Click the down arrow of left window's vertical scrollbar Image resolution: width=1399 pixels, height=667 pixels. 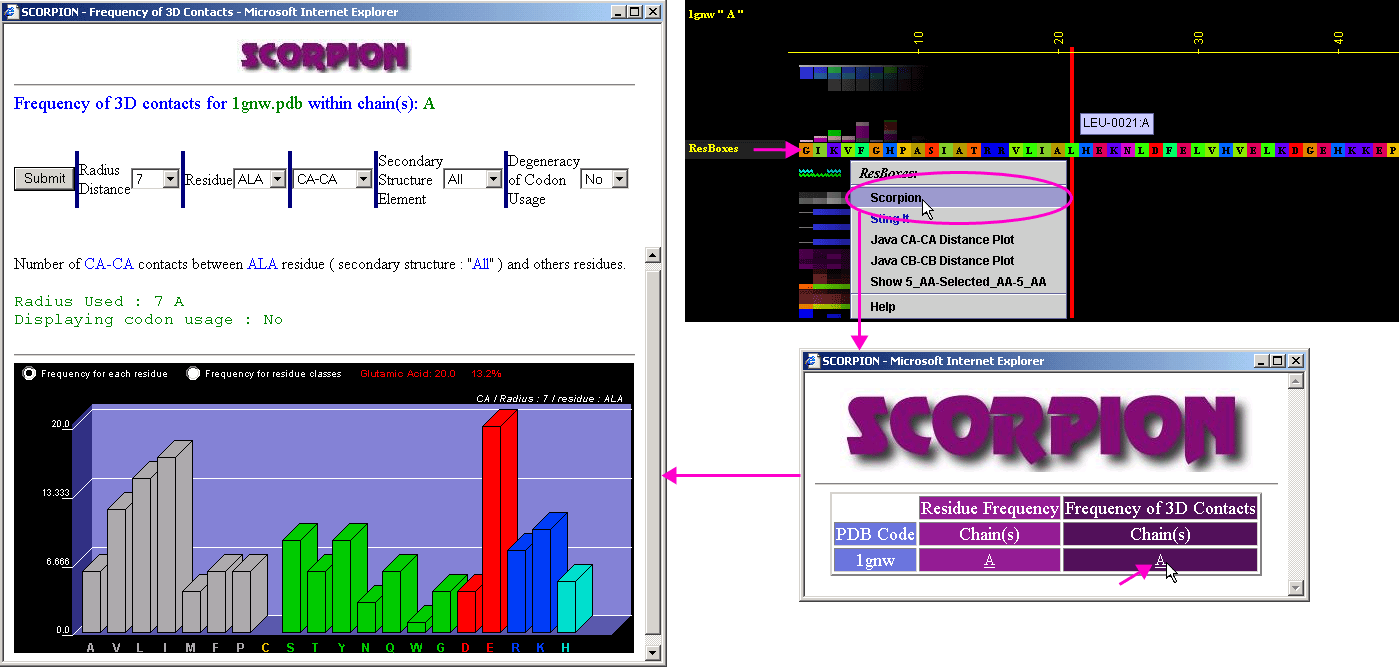(653, 653)
